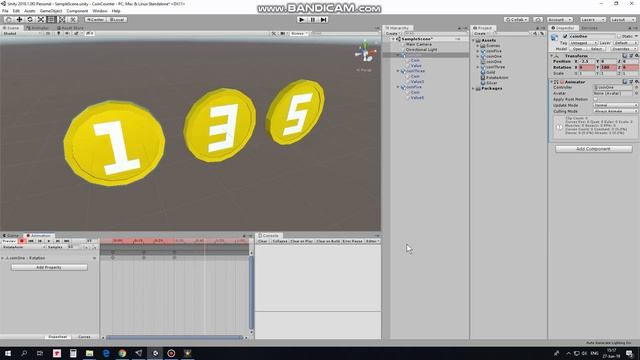Open the Update Mode dropdown
The image size is (640, 360).
point(616,105)
